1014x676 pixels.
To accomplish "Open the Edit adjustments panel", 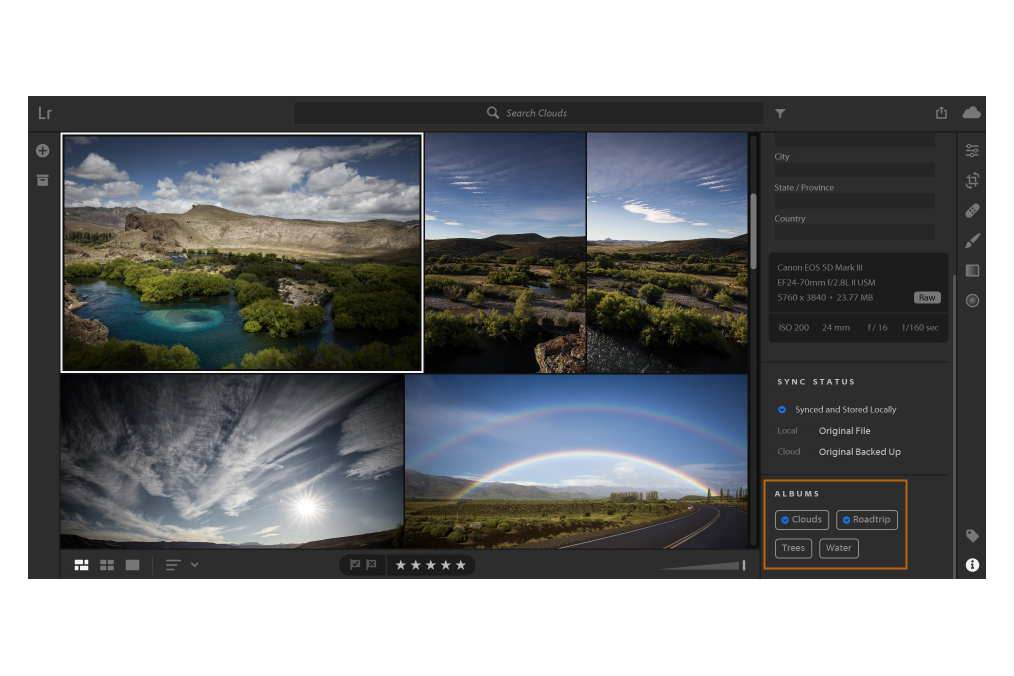I will pyautogui.click(x=971, y=150).
